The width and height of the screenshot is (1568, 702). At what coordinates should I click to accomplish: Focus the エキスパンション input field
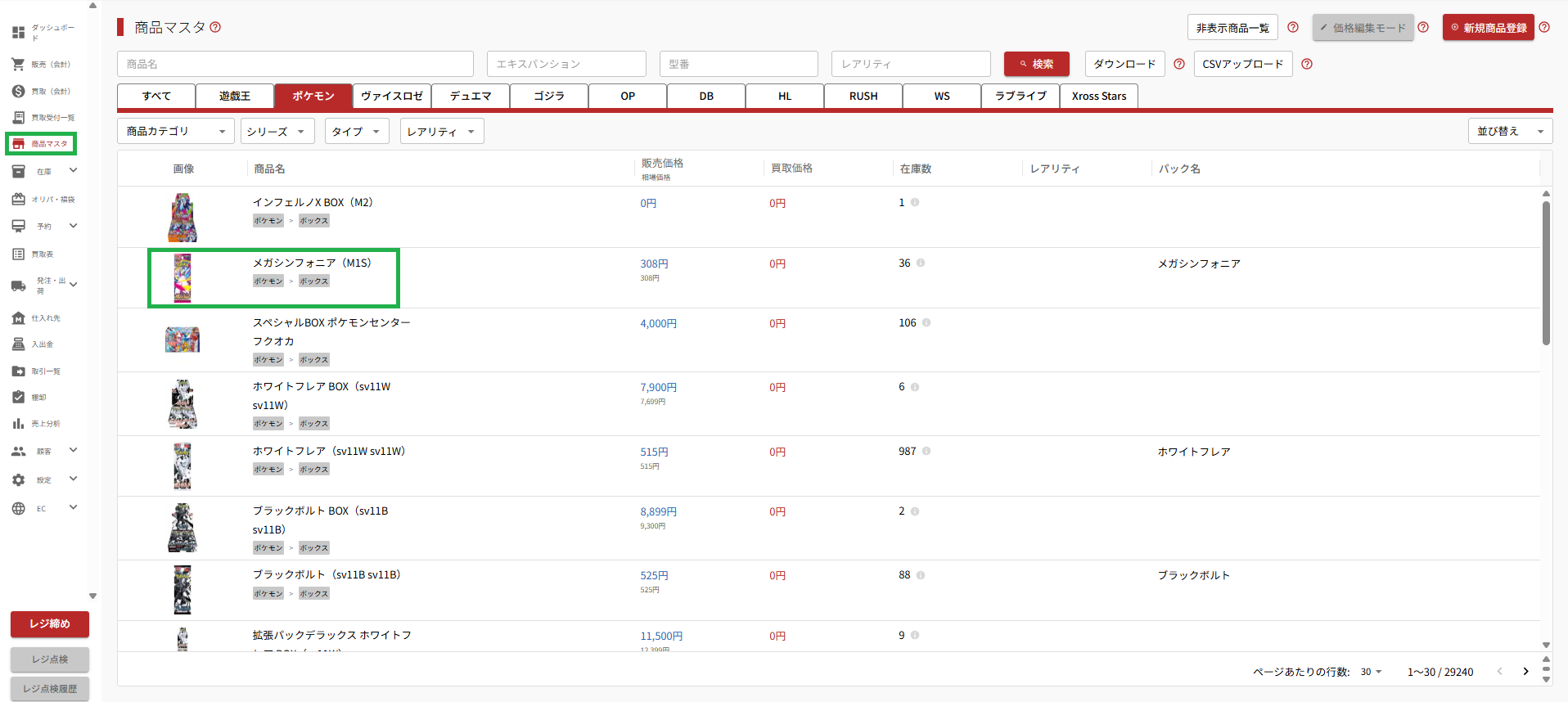click(x=566, y=64)
